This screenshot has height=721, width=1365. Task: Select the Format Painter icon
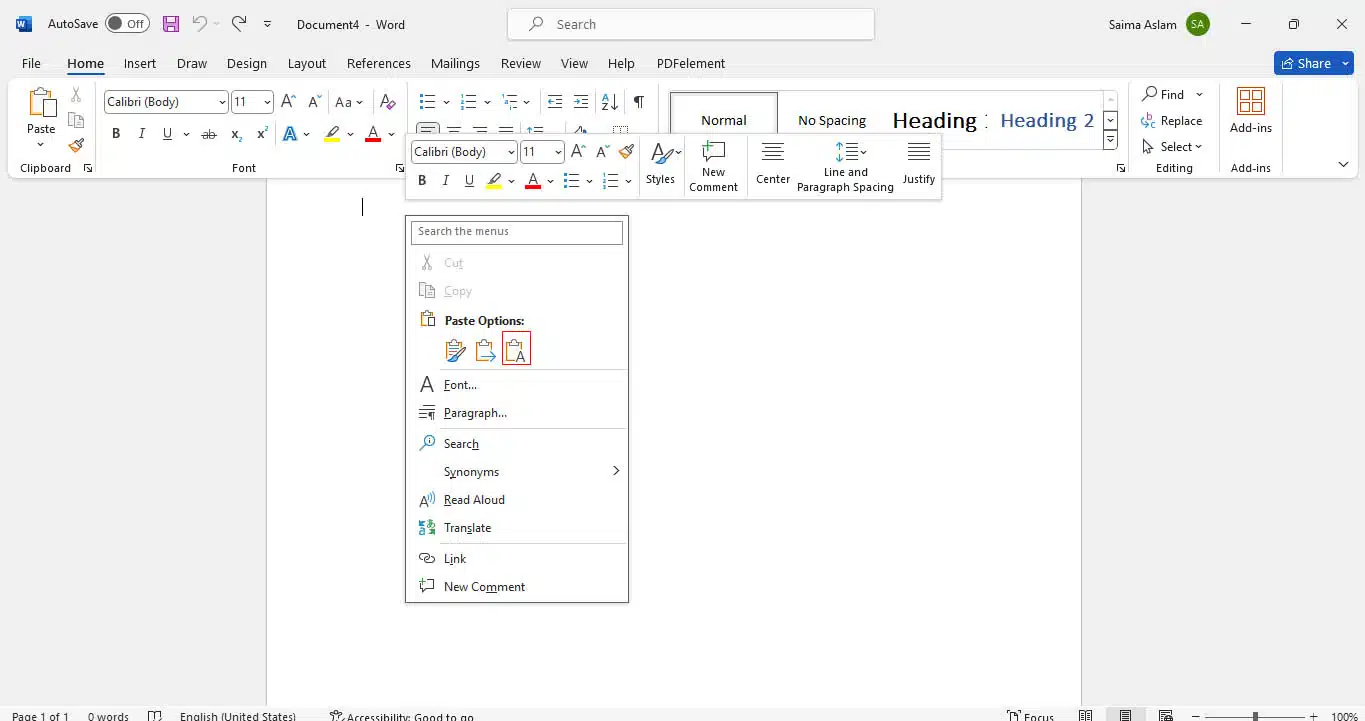point(76,144)
